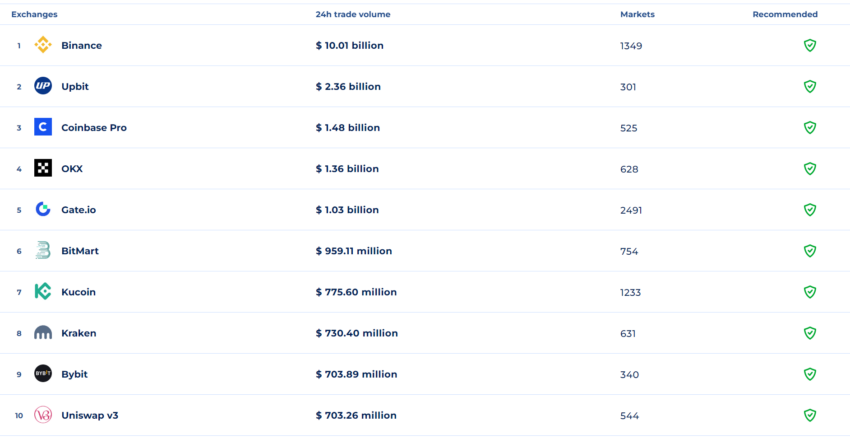Select Bybit's $703.89 million volume cell
The image size is (850, 439).
tap(356, 374)
